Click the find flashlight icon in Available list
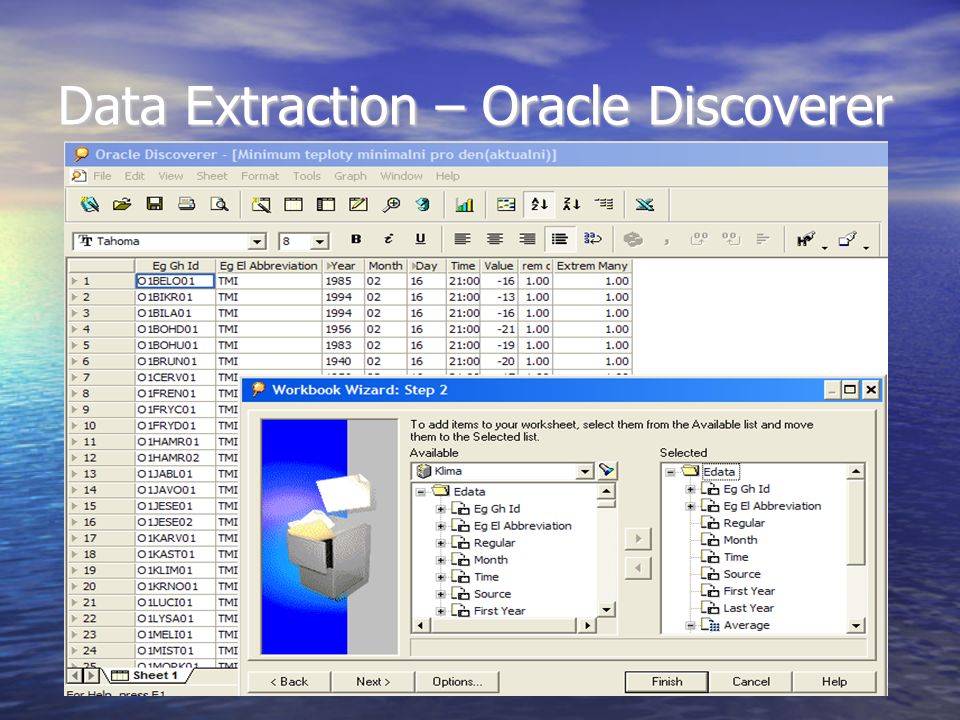 pyautogui.click(x=606, y=470)
